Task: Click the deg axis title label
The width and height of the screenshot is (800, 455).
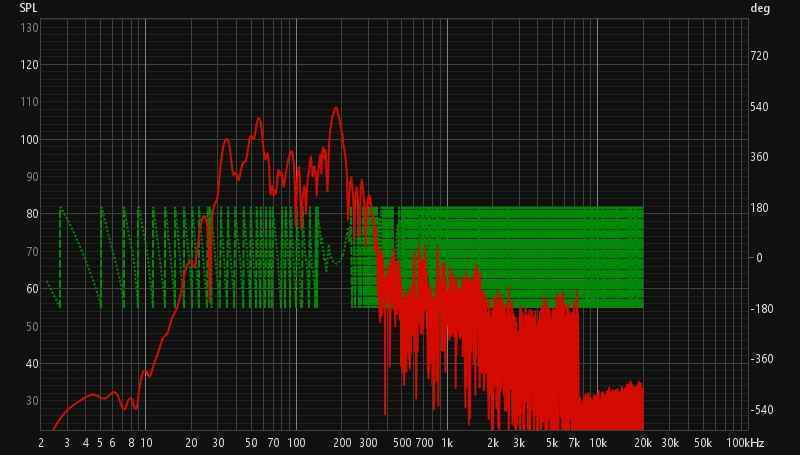Action: click(760, 8)
